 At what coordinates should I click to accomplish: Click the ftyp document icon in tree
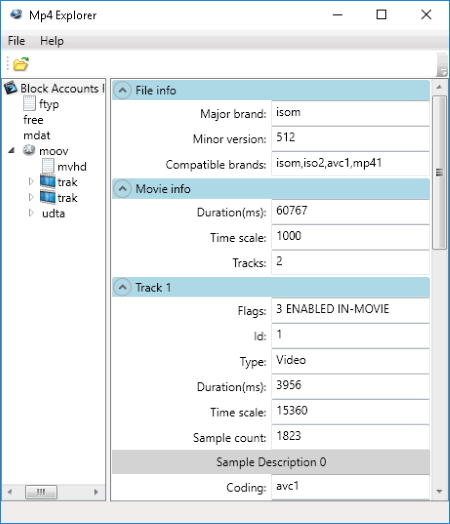(x=29, y=104)
